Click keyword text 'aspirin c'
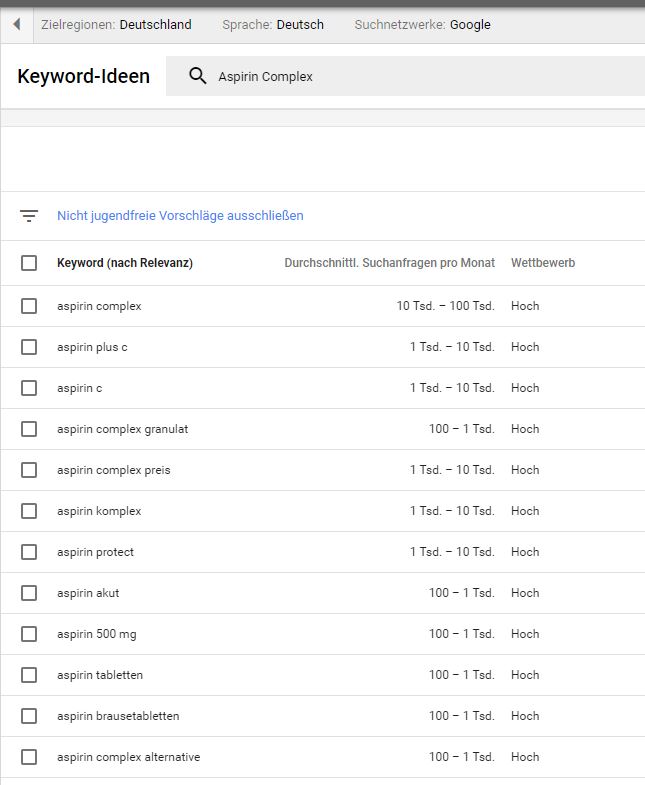The height and width of the screenshot is (785, 645). click(x=80, y=388)
